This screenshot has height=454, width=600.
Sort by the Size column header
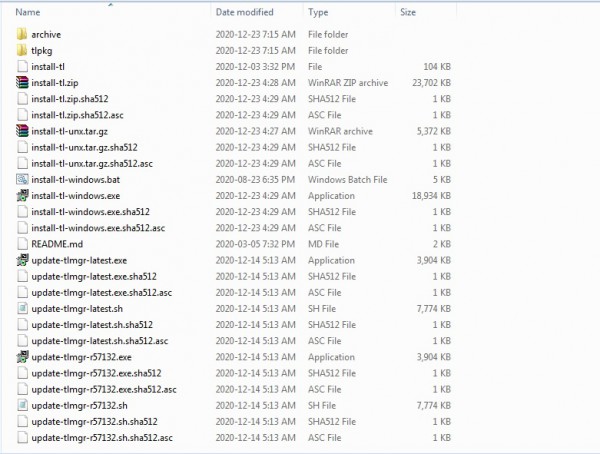(408, 13)
